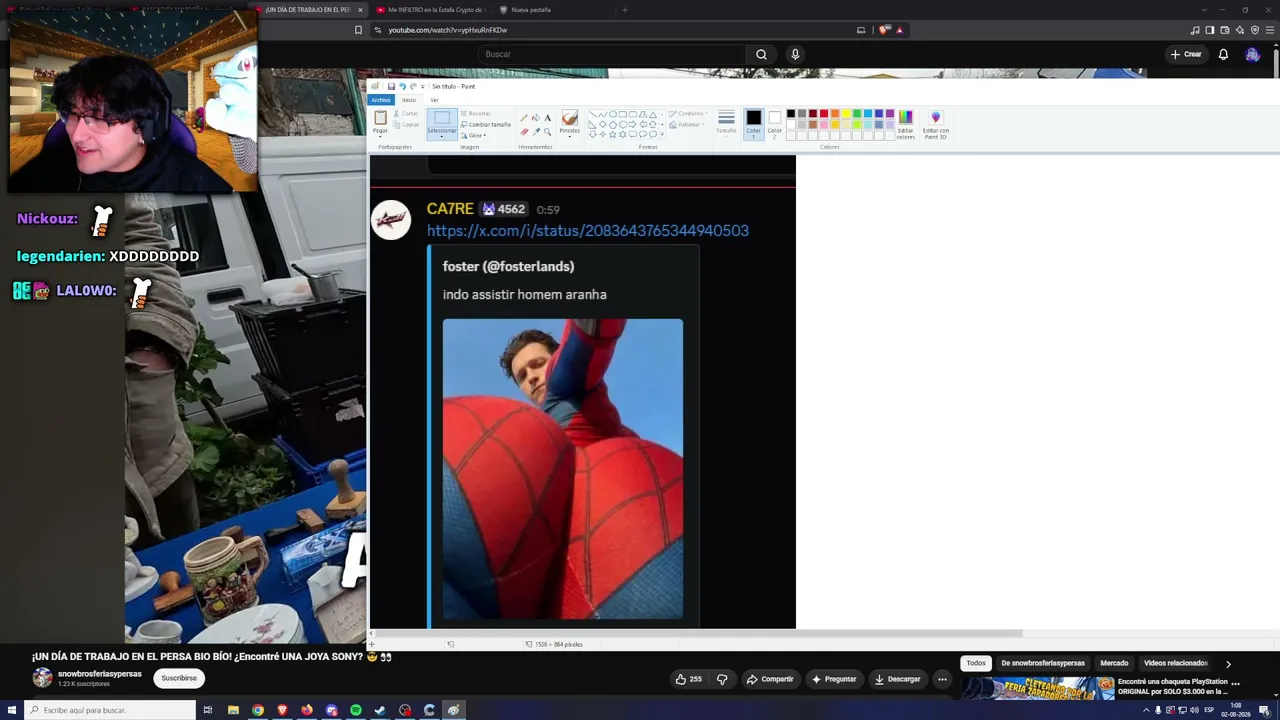
Task: Click the Compartir share button
Action: click(x=769, y=679)
